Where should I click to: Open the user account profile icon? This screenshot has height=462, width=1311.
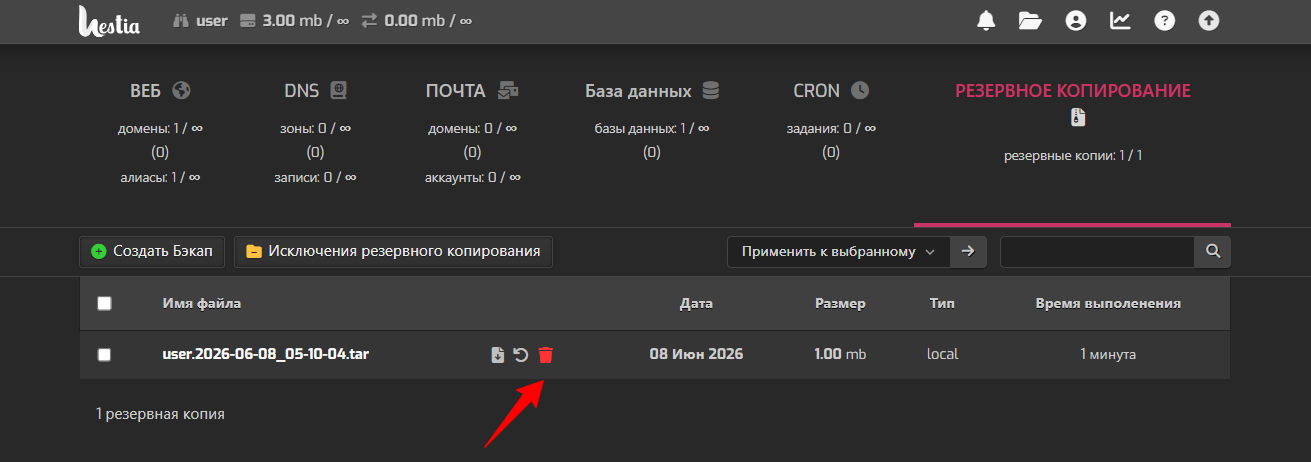1076,20
